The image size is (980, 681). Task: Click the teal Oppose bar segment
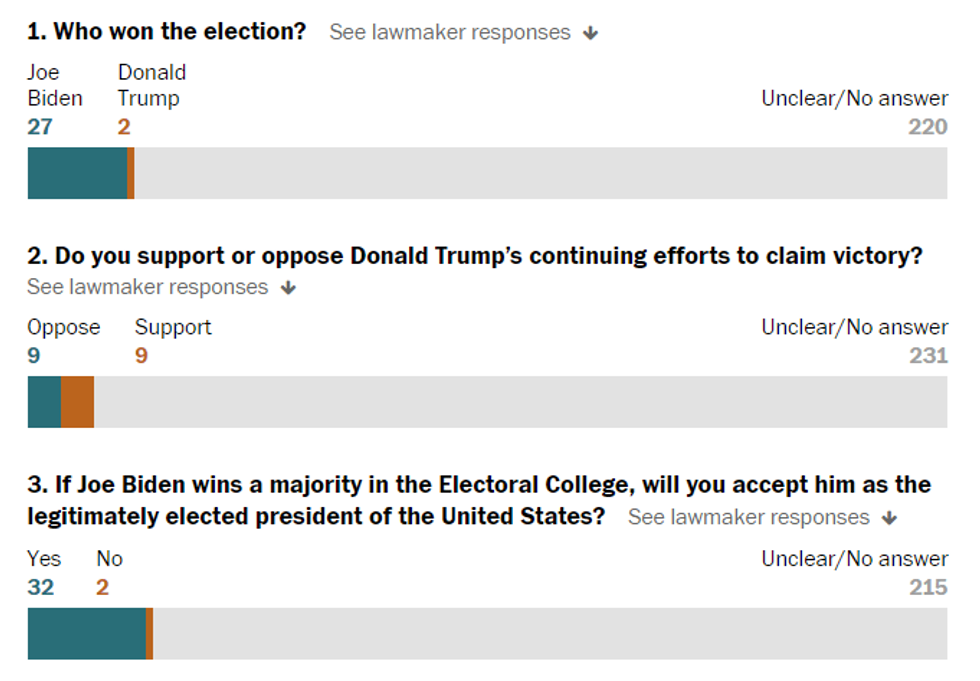(x=44, y=402)
